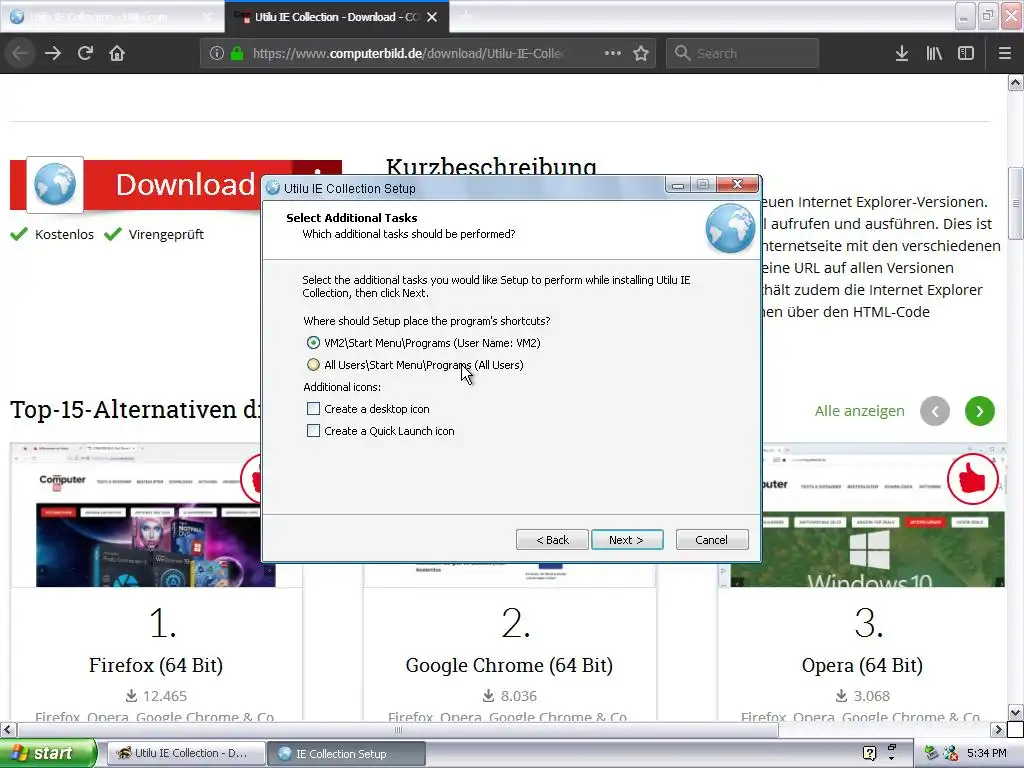
Task: Open the Google Chrome (64 Bit) link
Action: [509, 665]
